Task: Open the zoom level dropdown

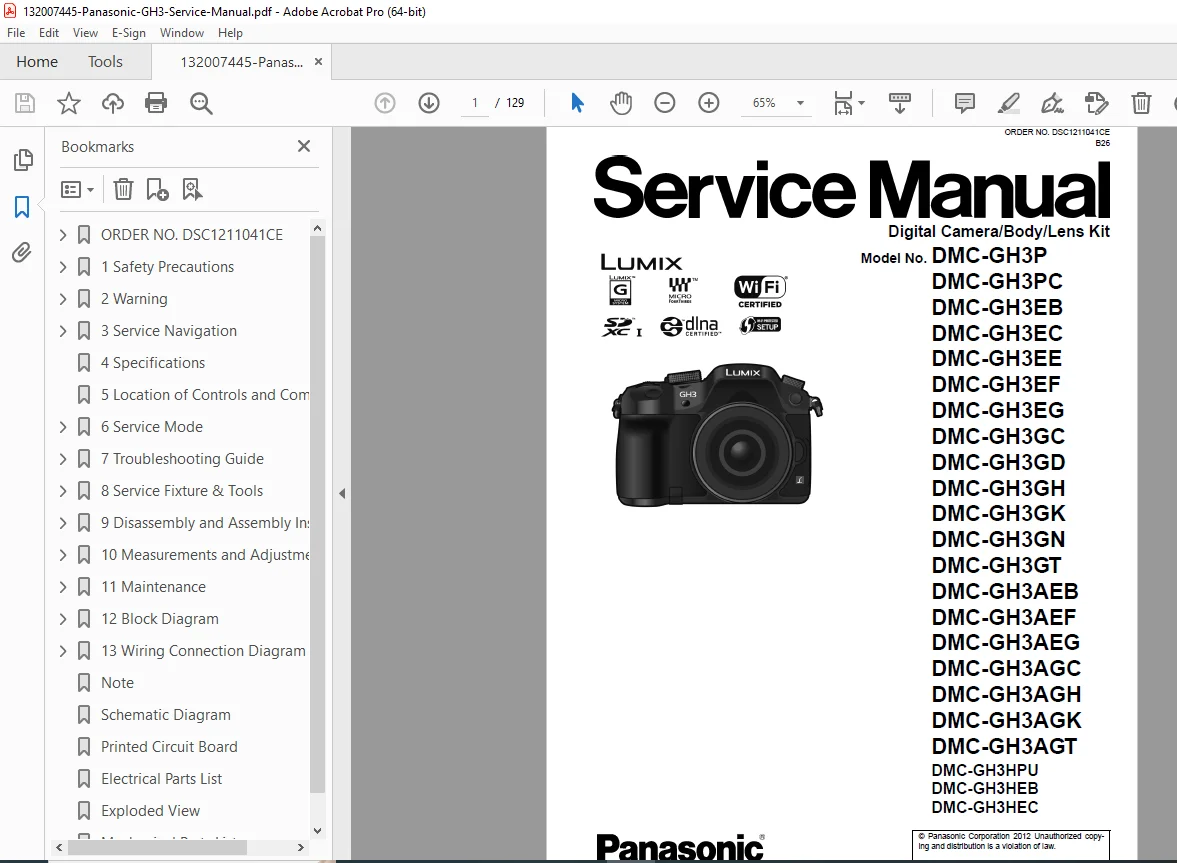Action: click(800, 103)
